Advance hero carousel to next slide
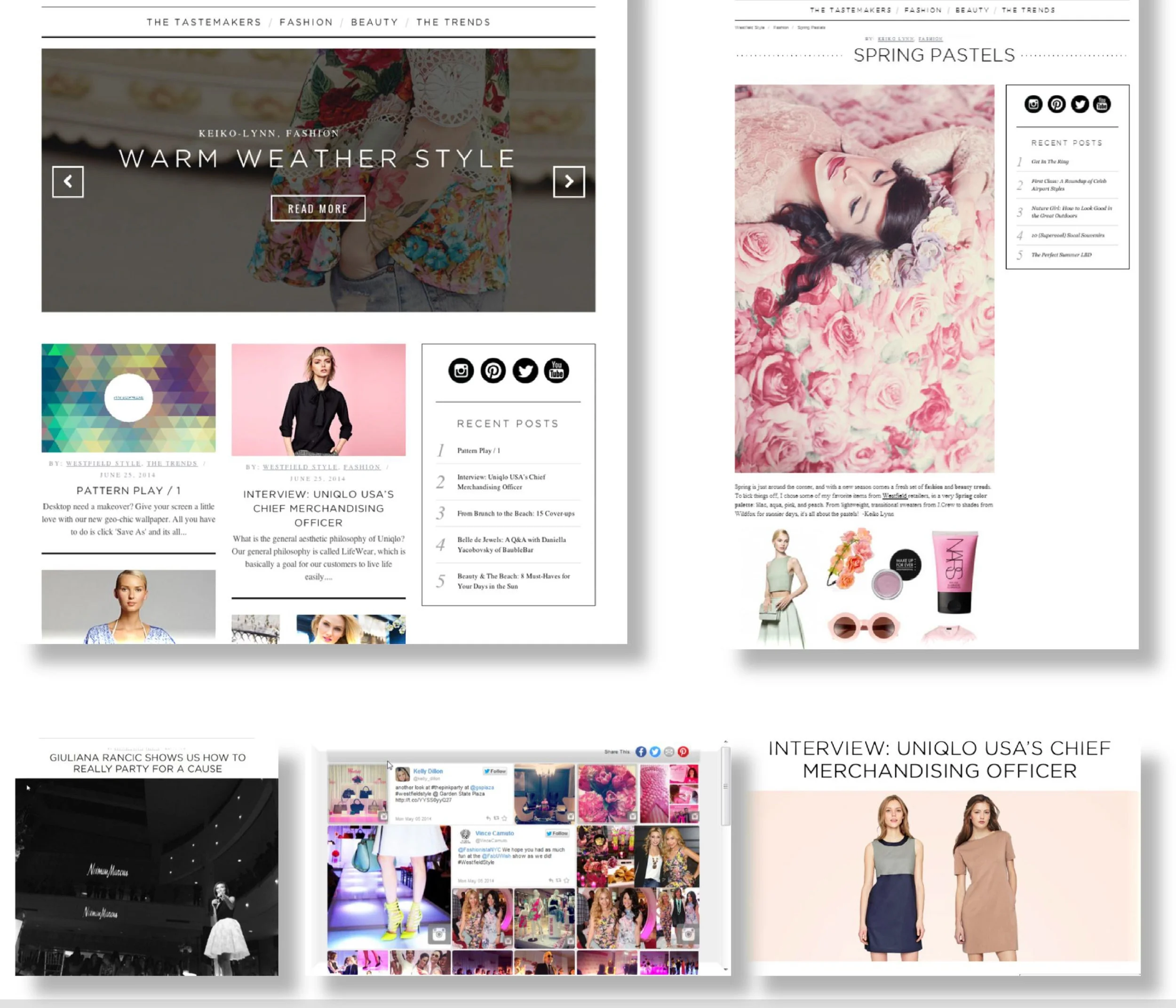 pyautogui.click(x=569, y=182)
